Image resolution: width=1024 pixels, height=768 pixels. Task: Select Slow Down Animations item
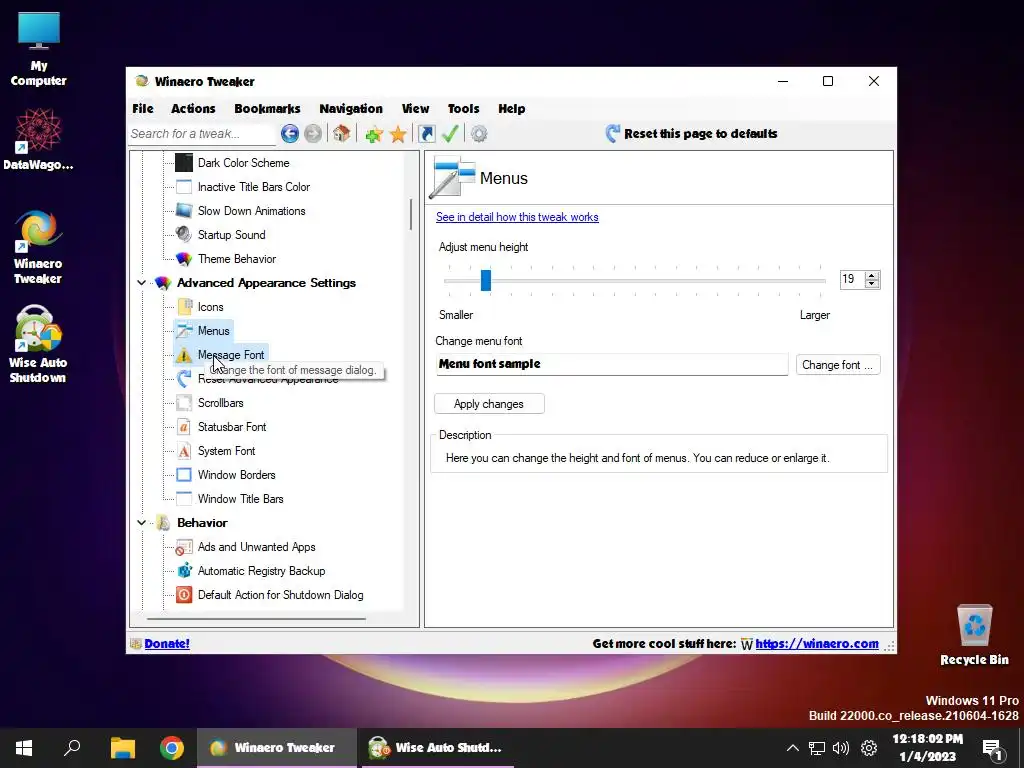251,211
